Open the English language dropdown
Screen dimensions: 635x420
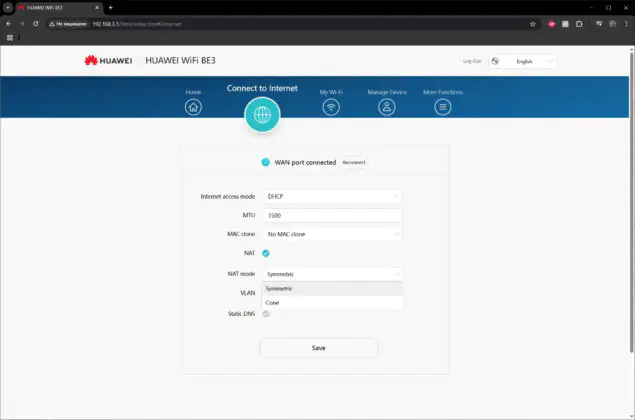pyautogui.click(x=522, y=62)
